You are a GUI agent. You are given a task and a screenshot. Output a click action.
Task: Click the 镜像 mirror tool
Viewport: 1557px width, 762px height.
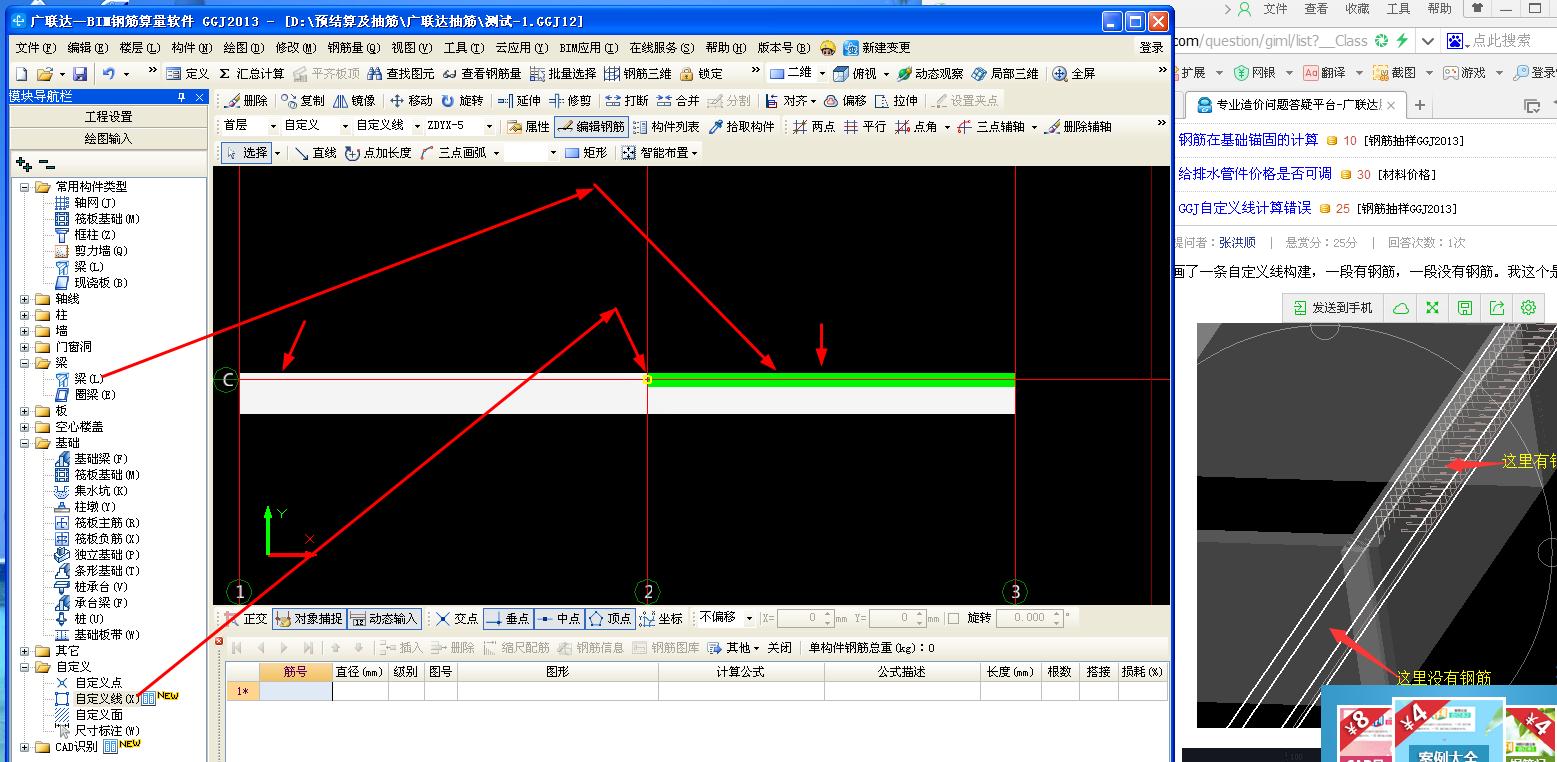pyautogui.click(x=354, y=101)
